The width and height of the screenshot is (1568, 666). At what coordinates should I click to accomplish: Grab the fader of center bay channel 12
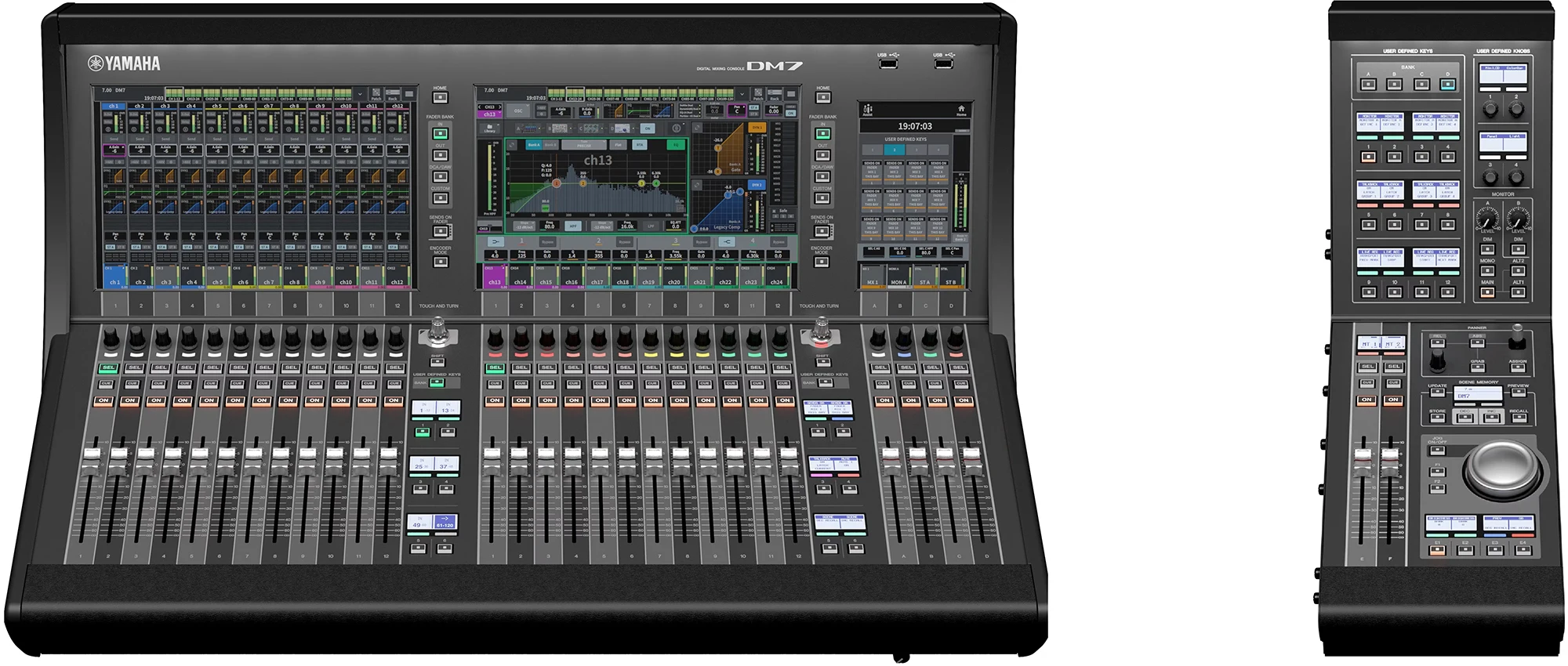(789, 461)
